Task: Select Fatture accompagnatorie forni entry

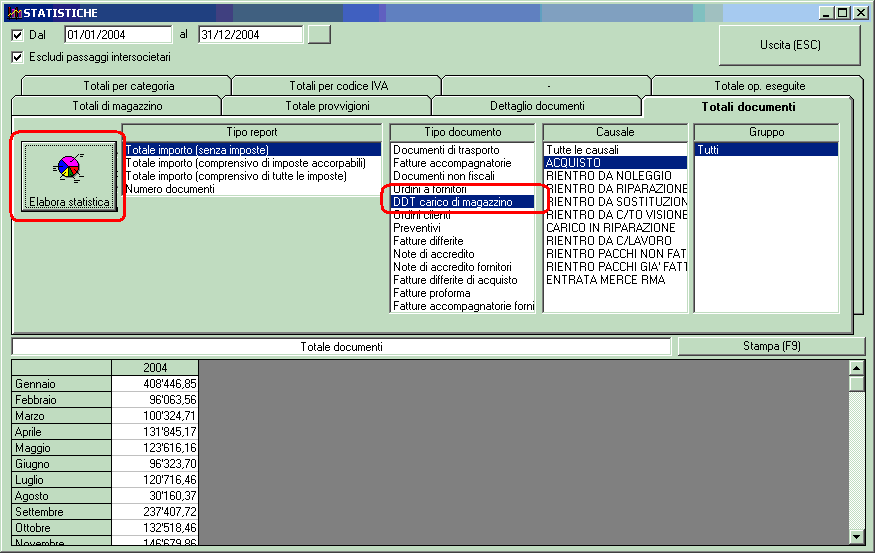Action: pos(463,306)
